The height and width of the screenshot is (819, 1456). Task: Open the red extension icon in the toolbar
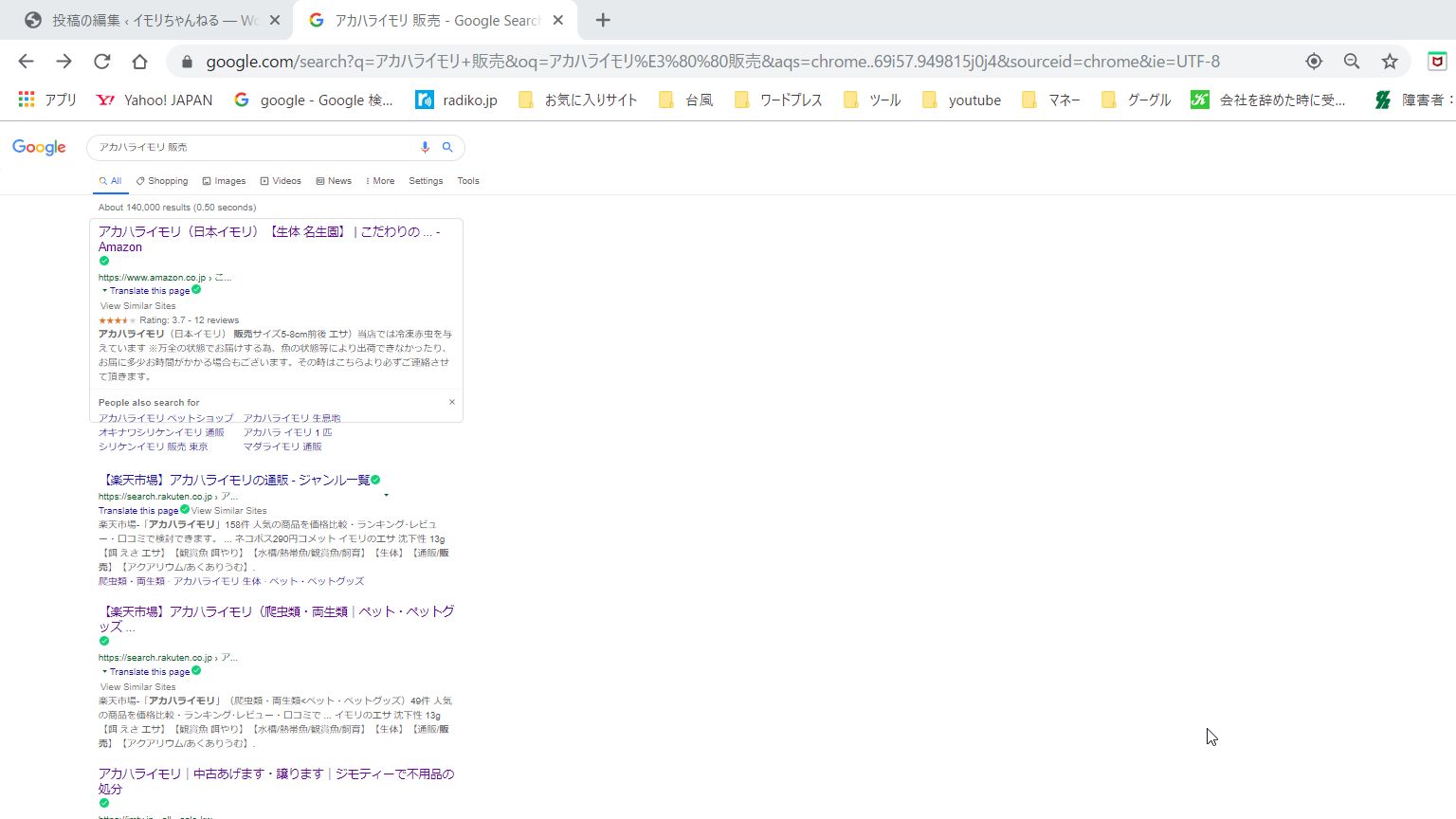pyautogui.click(x=1437, y=62)
